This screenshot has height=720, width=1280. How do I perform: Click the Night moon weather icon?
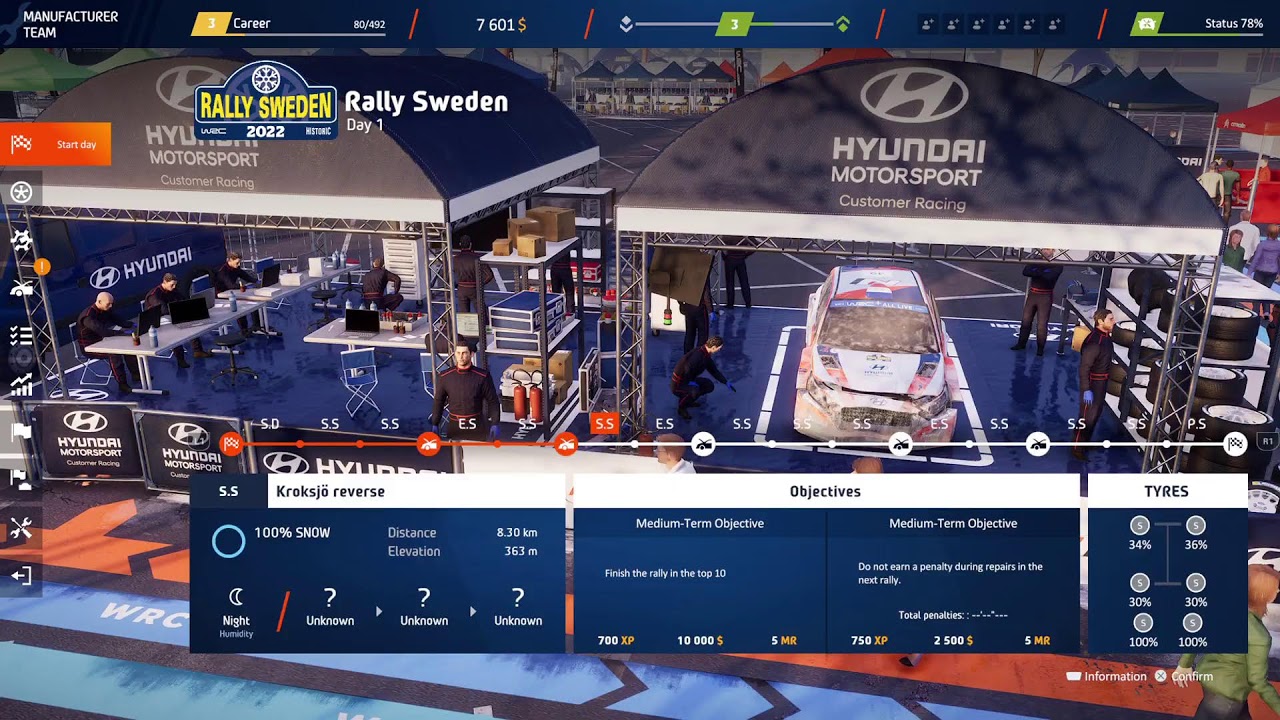(x=236, y=598)
